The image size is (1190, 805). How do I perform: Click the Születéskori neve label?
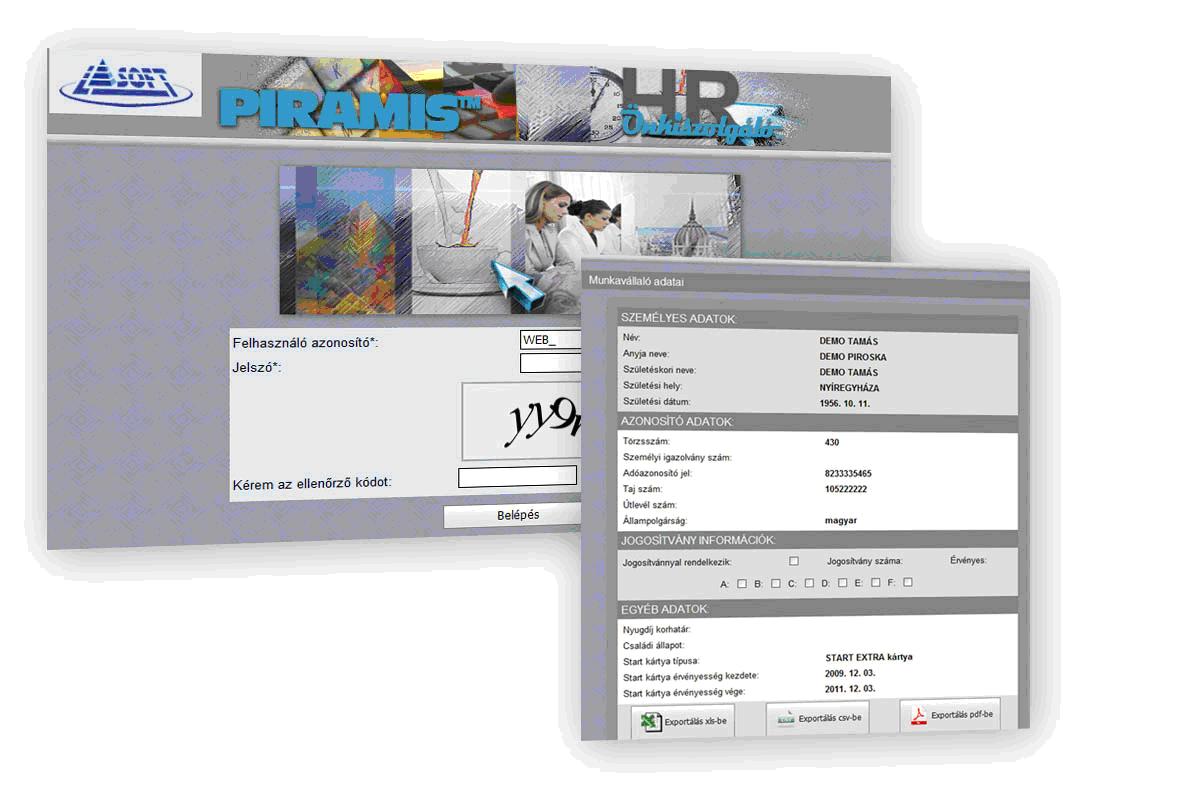(x=660, y=370)
